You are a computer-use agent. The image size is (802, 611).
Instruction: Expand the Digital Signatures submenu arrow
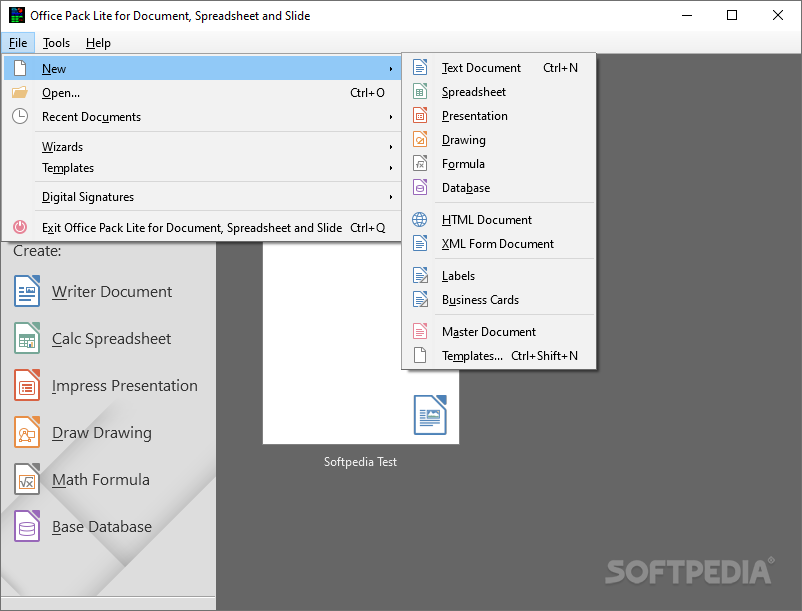[391, 197]
